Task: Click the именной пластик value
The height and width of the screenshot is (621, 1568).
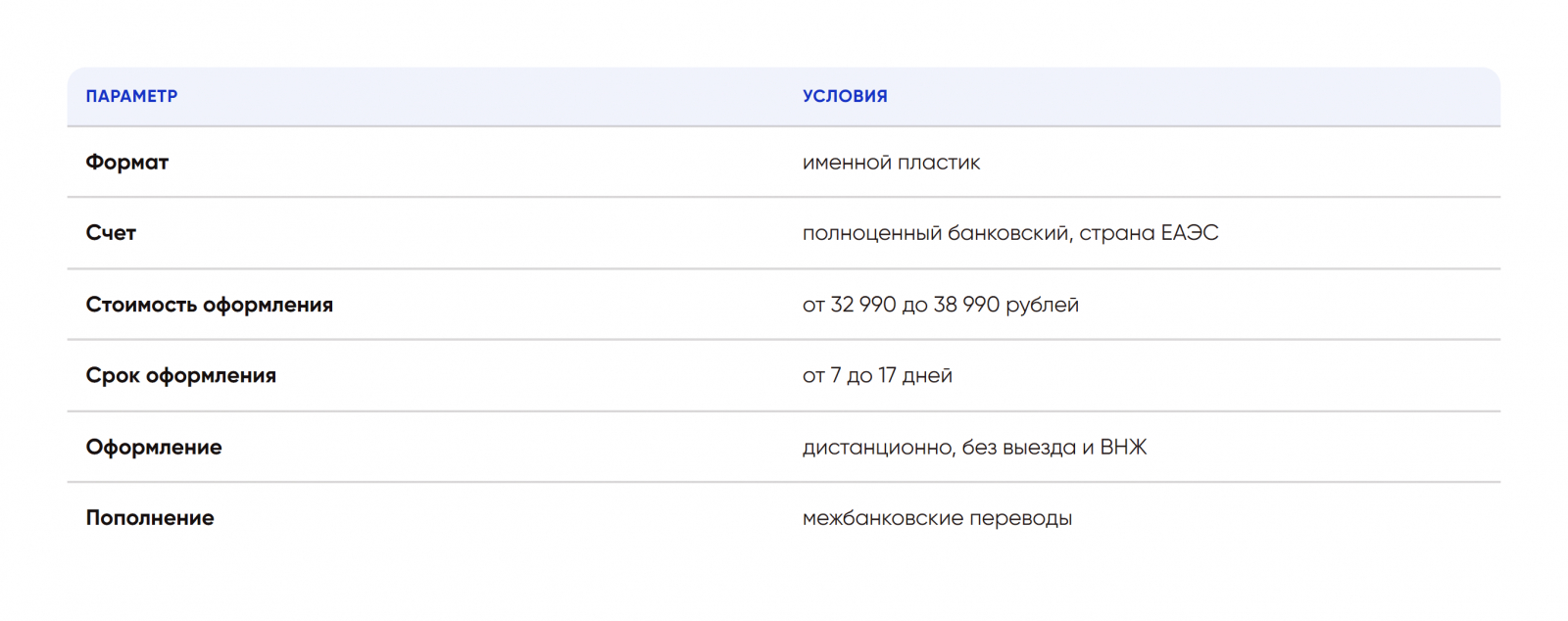Action: 891,163
